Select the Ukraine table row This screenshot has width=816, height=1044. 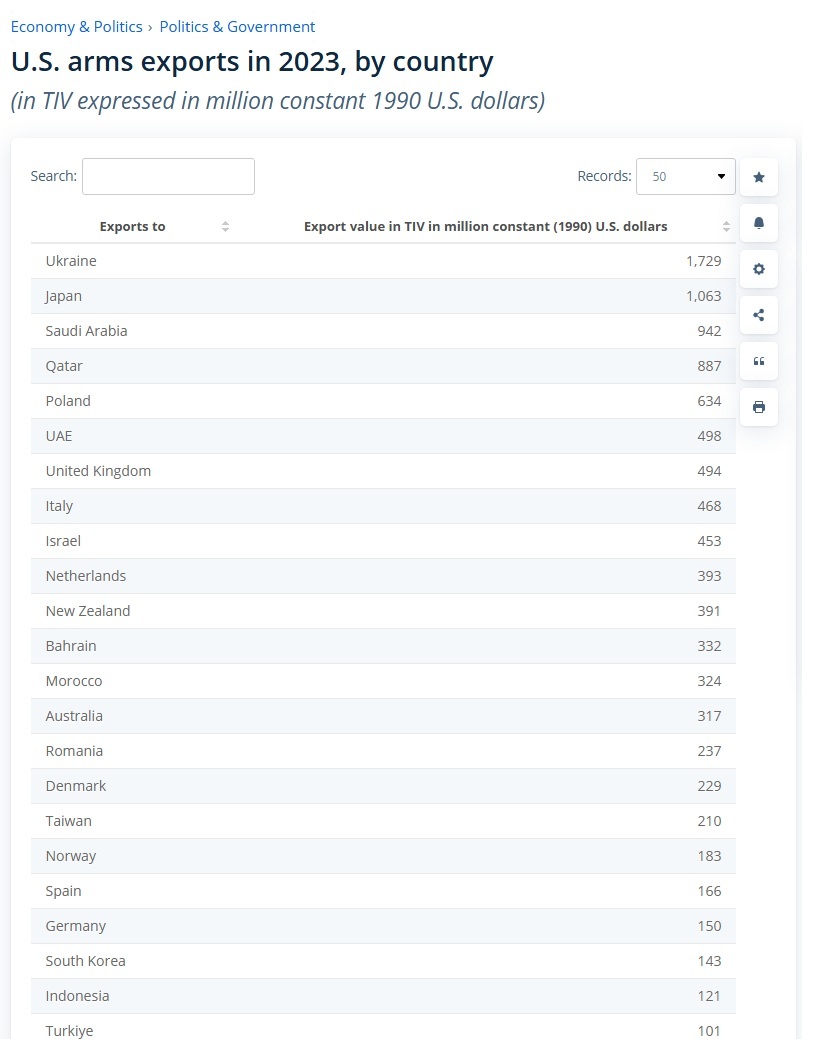383,261
